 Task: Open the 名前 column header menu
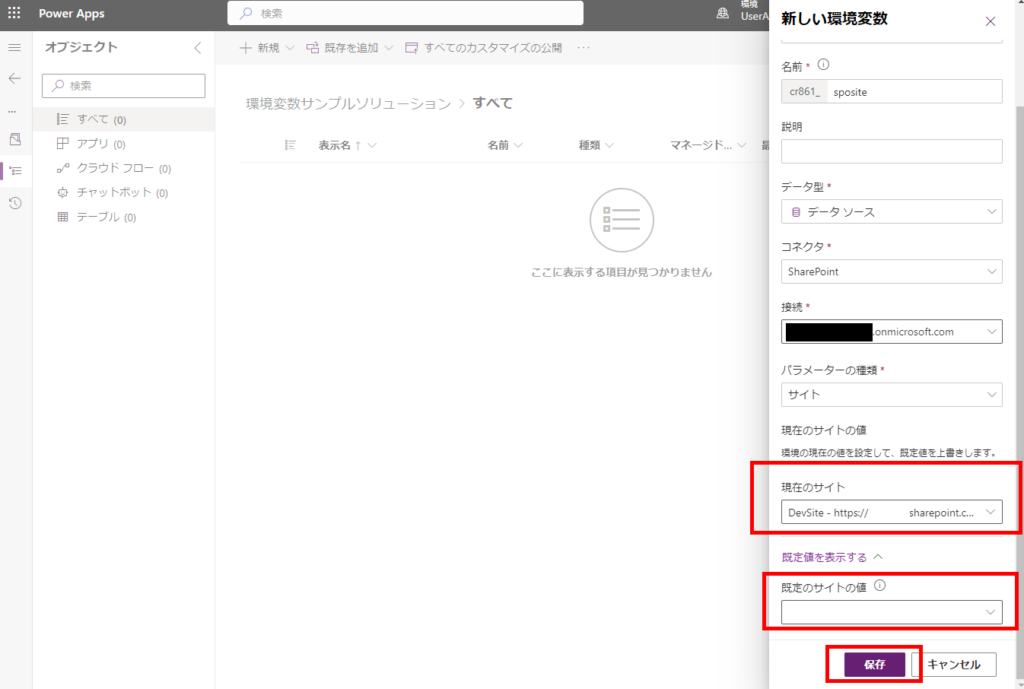(504, 145)
